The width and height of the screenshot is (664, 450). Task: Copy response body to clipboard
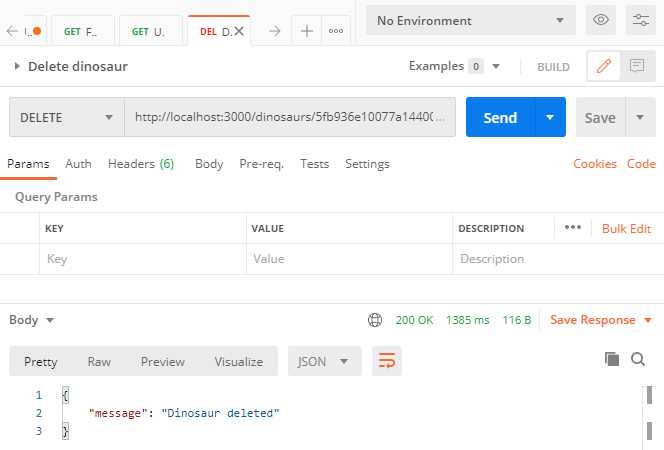[612, 359]
